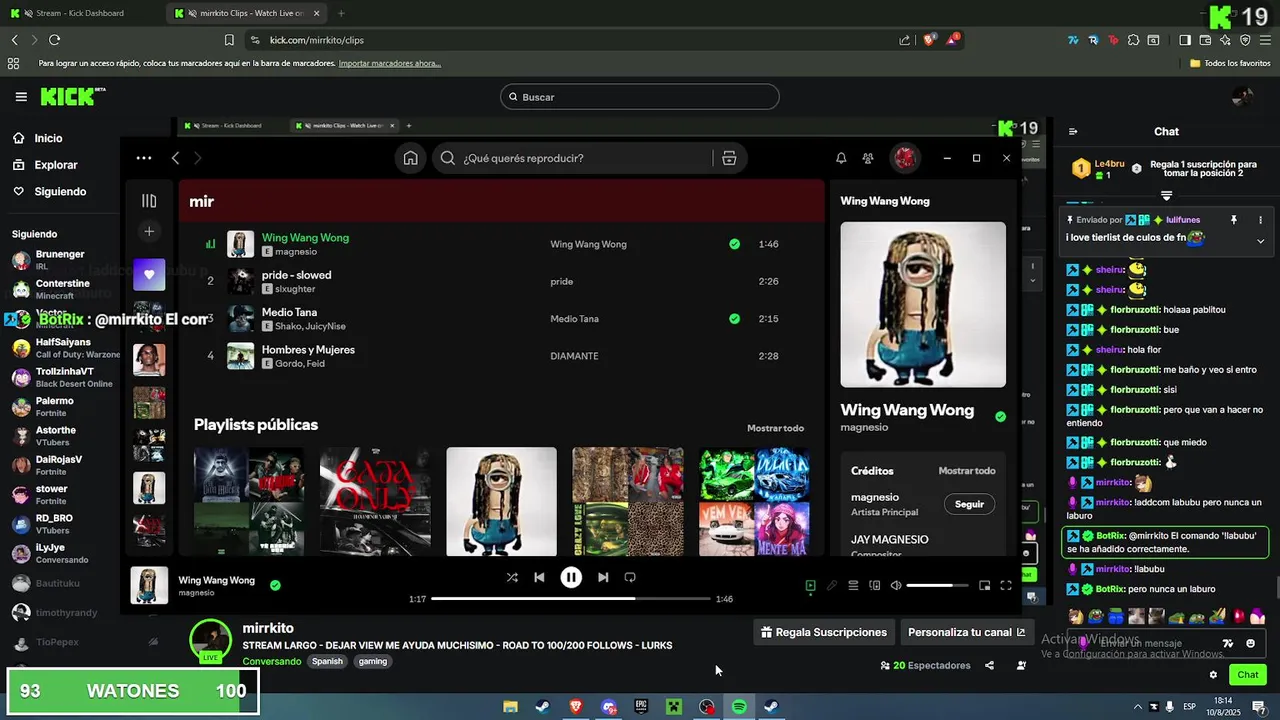Expand the pinned message chevron
This screenshot has height=720, width=1280.
(x=1260, y=241)
